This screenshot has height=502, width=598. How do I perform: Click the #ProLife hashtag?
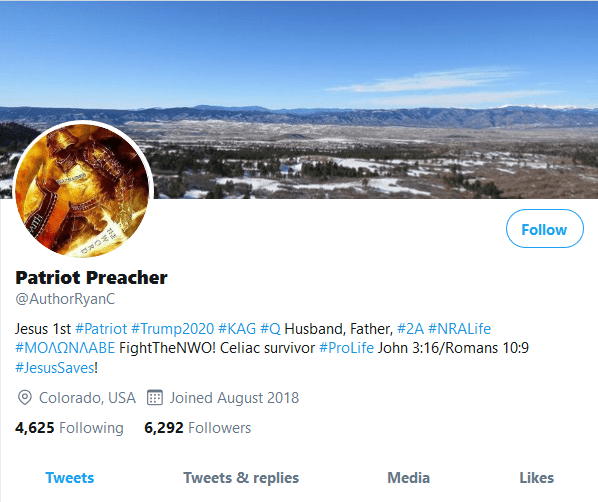[x=346, y=348]
